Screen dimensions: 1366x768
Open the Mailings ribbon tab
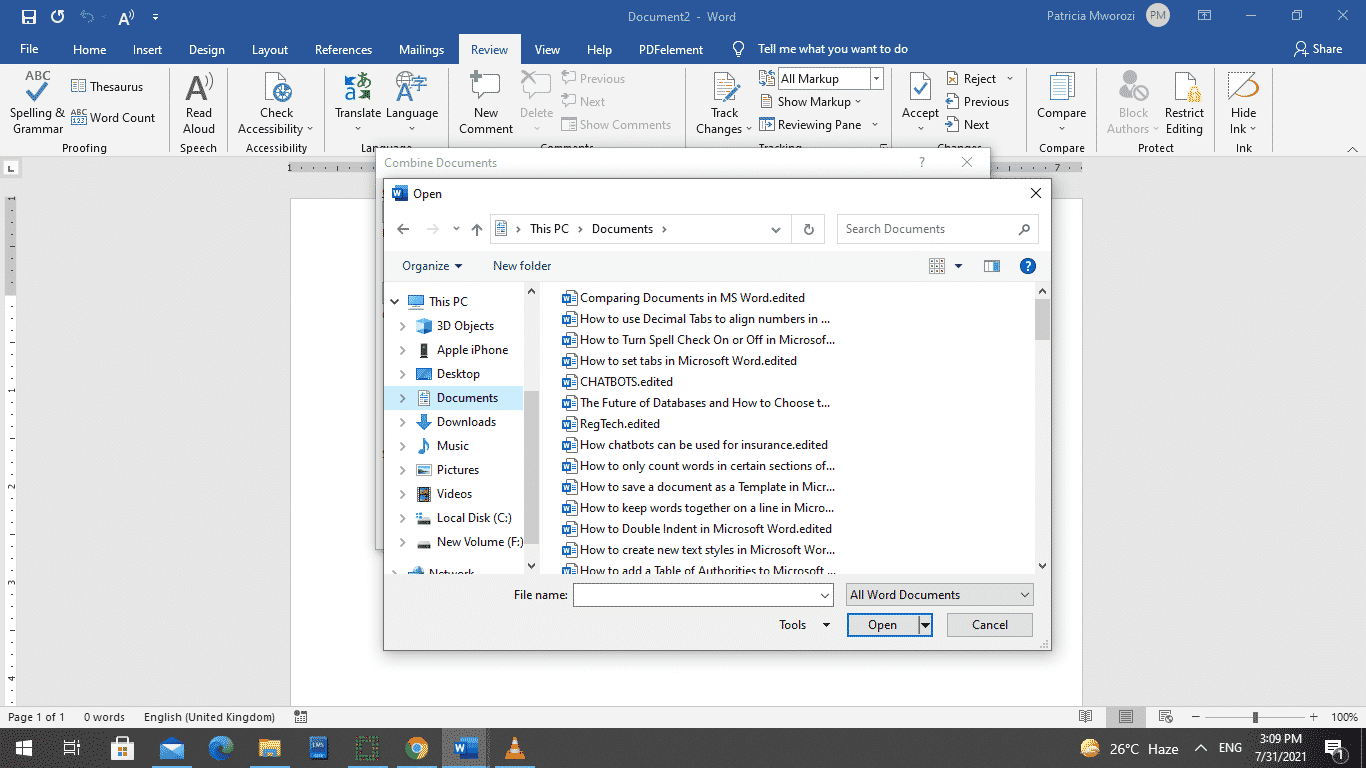click(x=420, y=48)
